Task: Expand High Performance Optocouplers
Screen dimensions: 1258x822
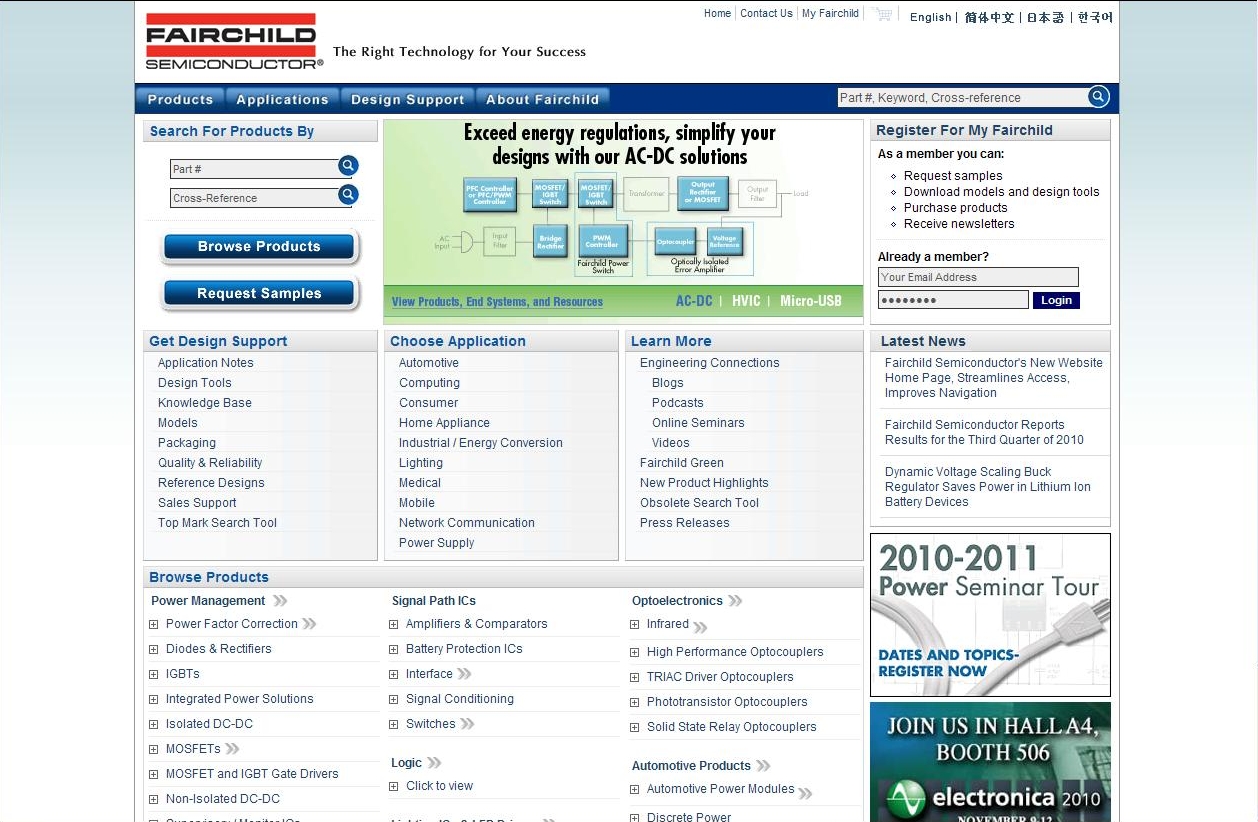Action: 634,652
